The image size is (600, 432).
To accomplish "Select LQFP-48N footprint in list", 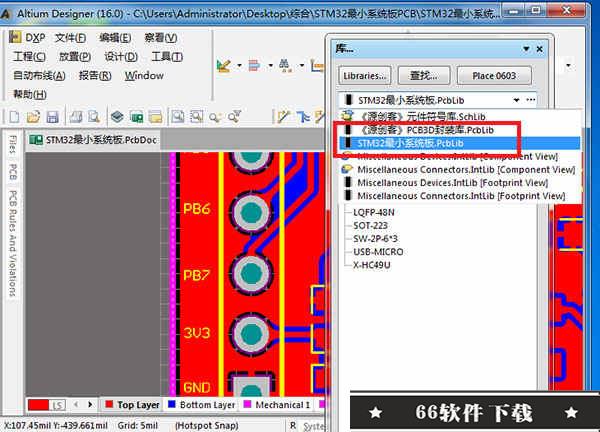I will point(373,212).
